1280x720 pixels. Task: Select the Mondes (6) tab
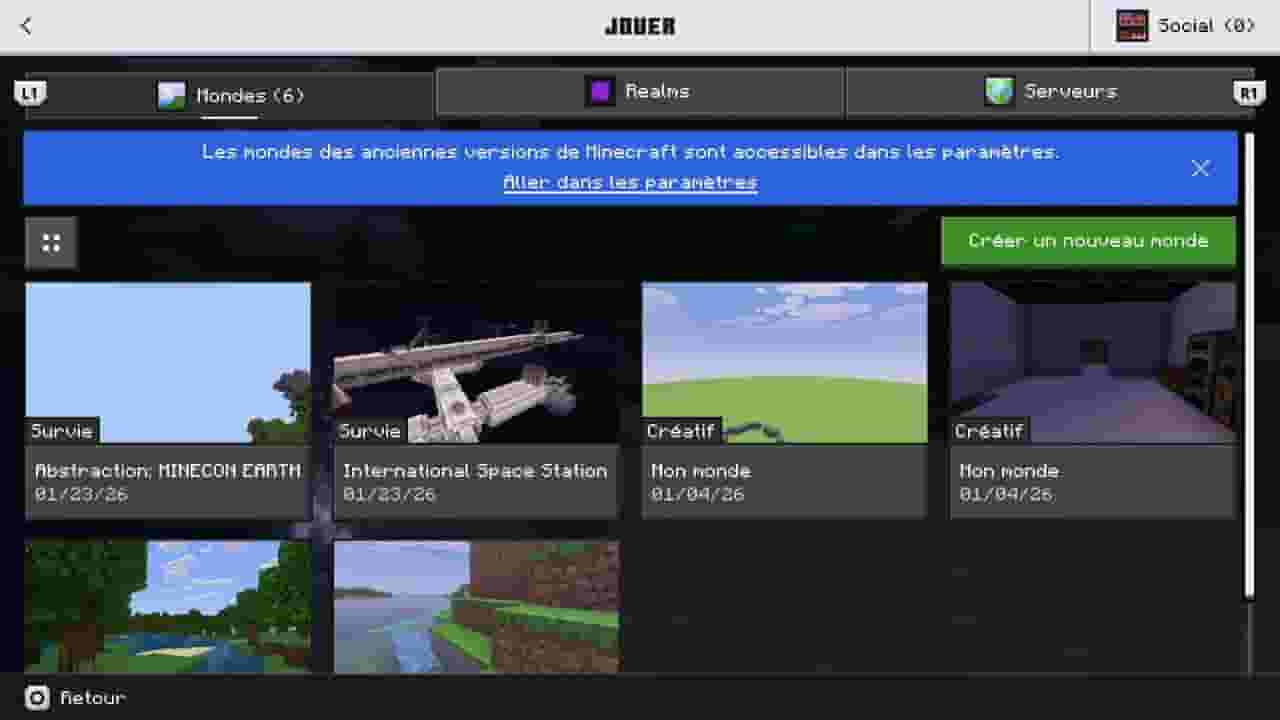230,96
